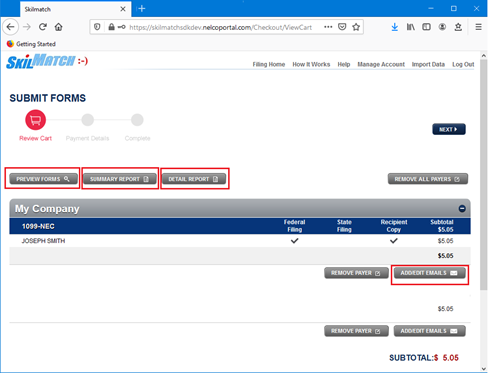Click the My Company payer header
Image resolution: width=488 pixels, height=373 pixels.
tap(240, 209)
